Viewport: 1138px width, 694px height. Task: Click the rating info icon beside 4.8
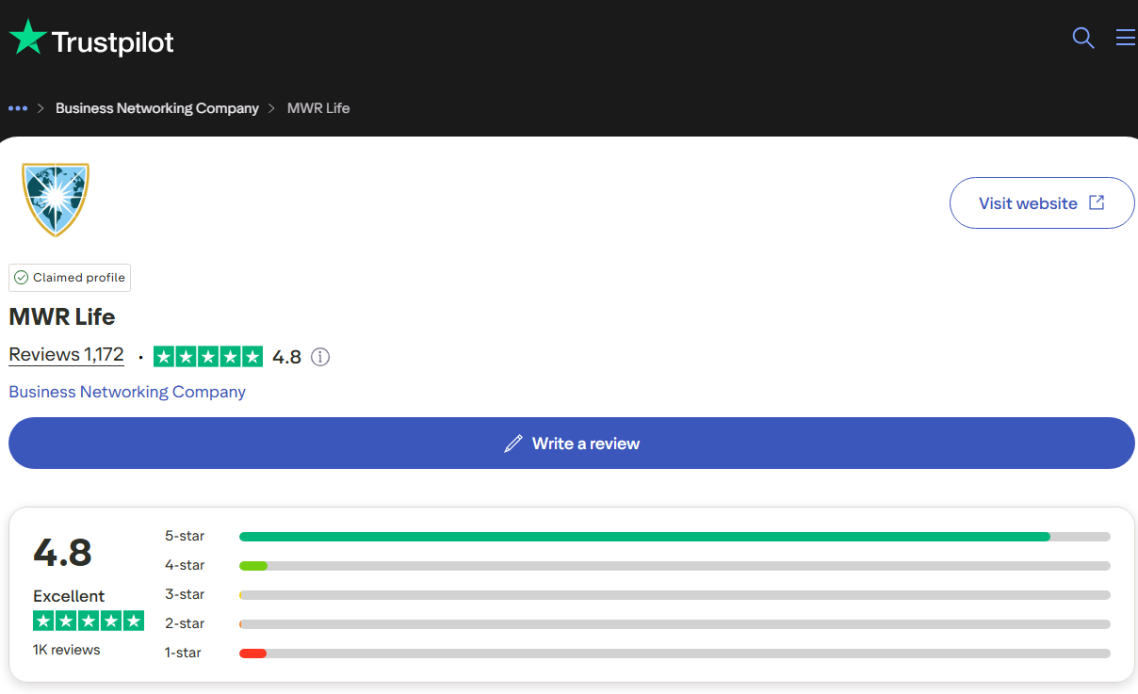coord(320,357)
